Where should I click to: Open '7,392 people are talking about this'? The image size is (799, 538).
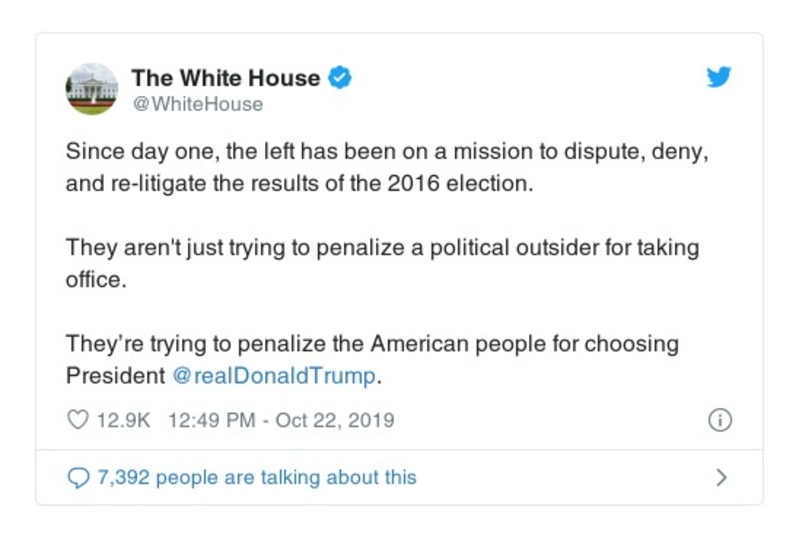point(256,477)
